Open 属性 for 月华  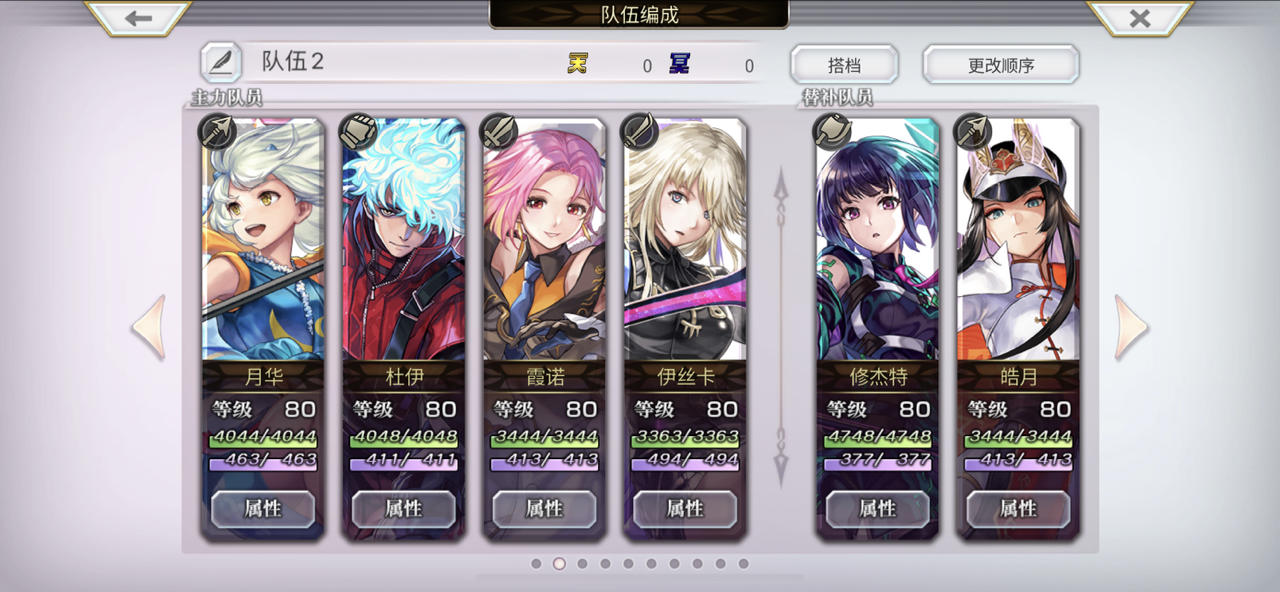[263, 508]
